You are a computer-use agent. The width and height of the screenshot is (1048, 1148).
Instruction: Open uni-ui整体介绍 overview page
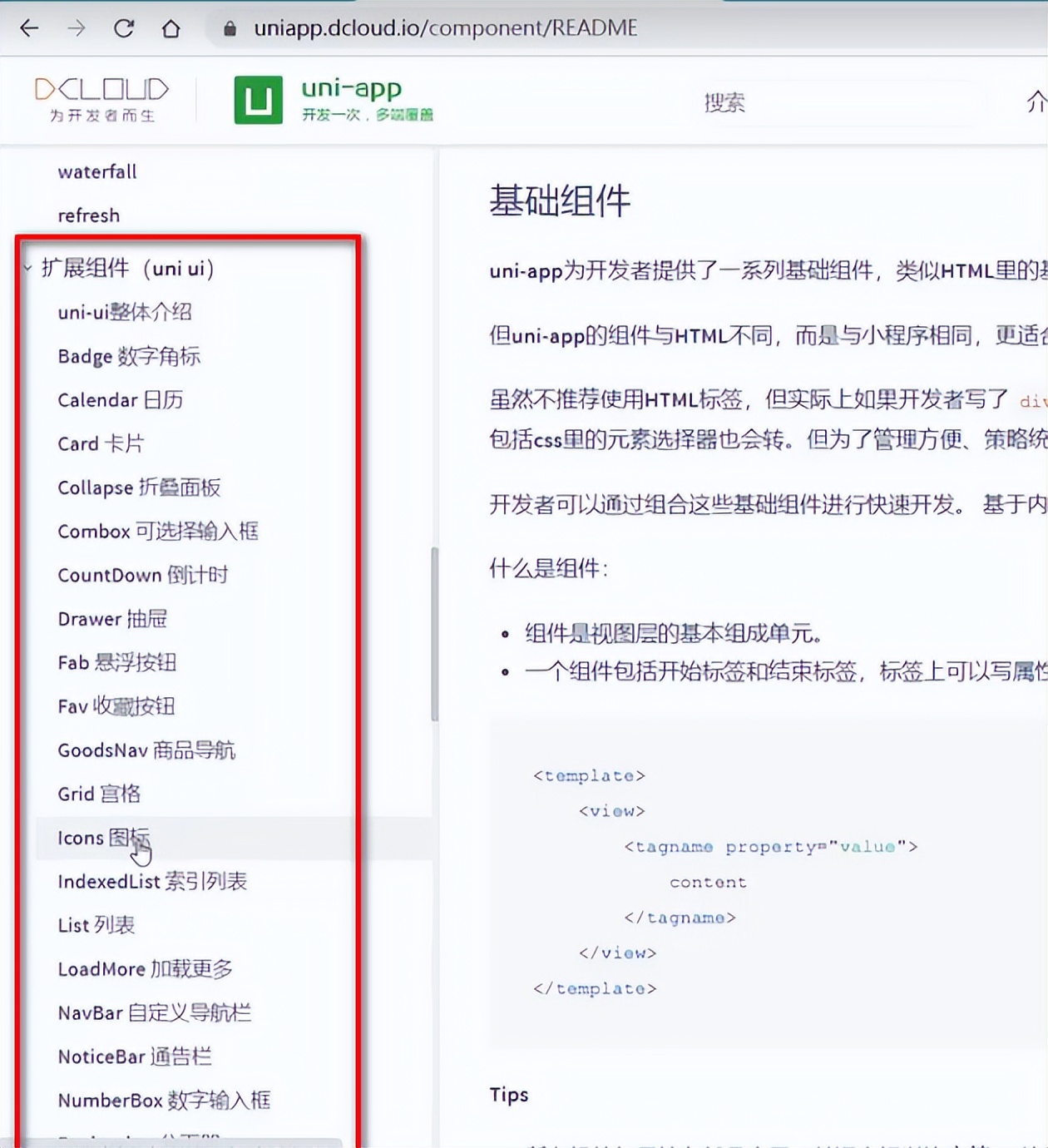tap(125, 312)
